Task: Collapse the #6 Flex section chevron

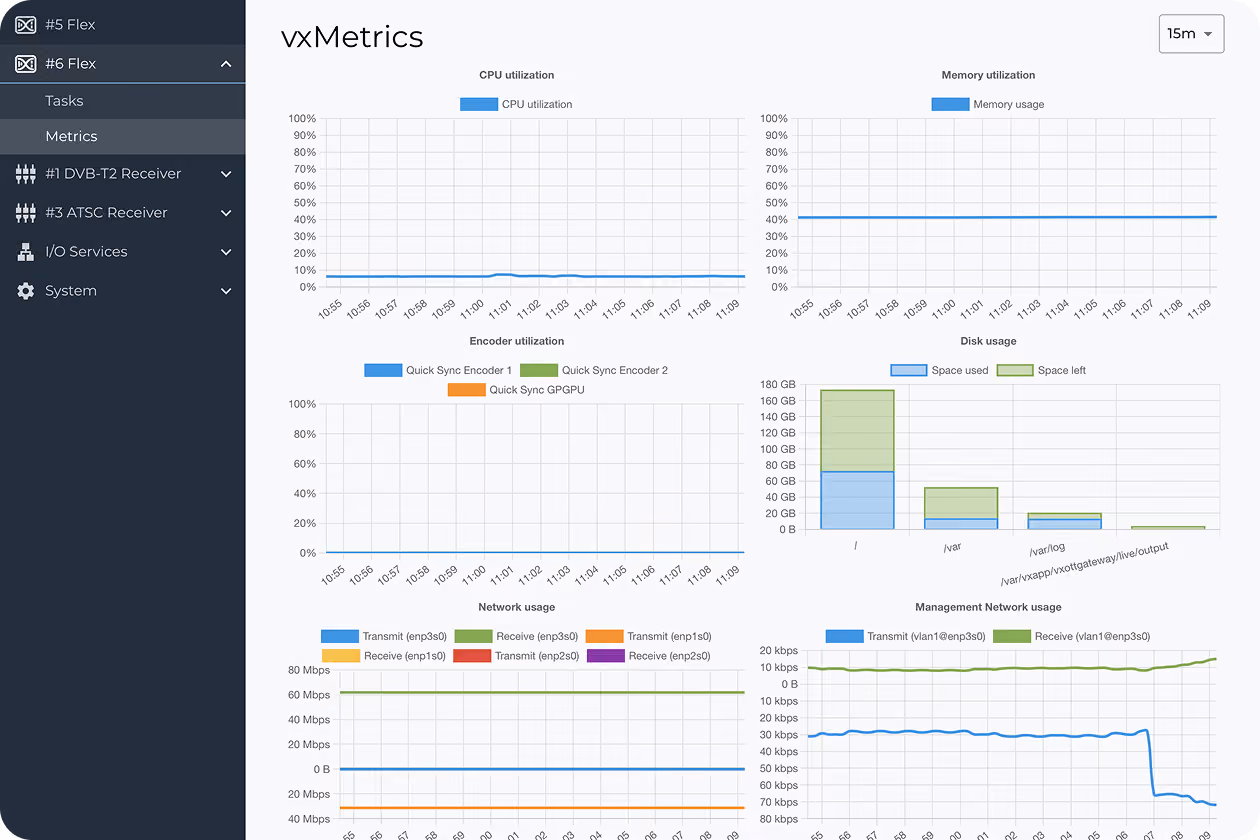Action: (226, 64)
